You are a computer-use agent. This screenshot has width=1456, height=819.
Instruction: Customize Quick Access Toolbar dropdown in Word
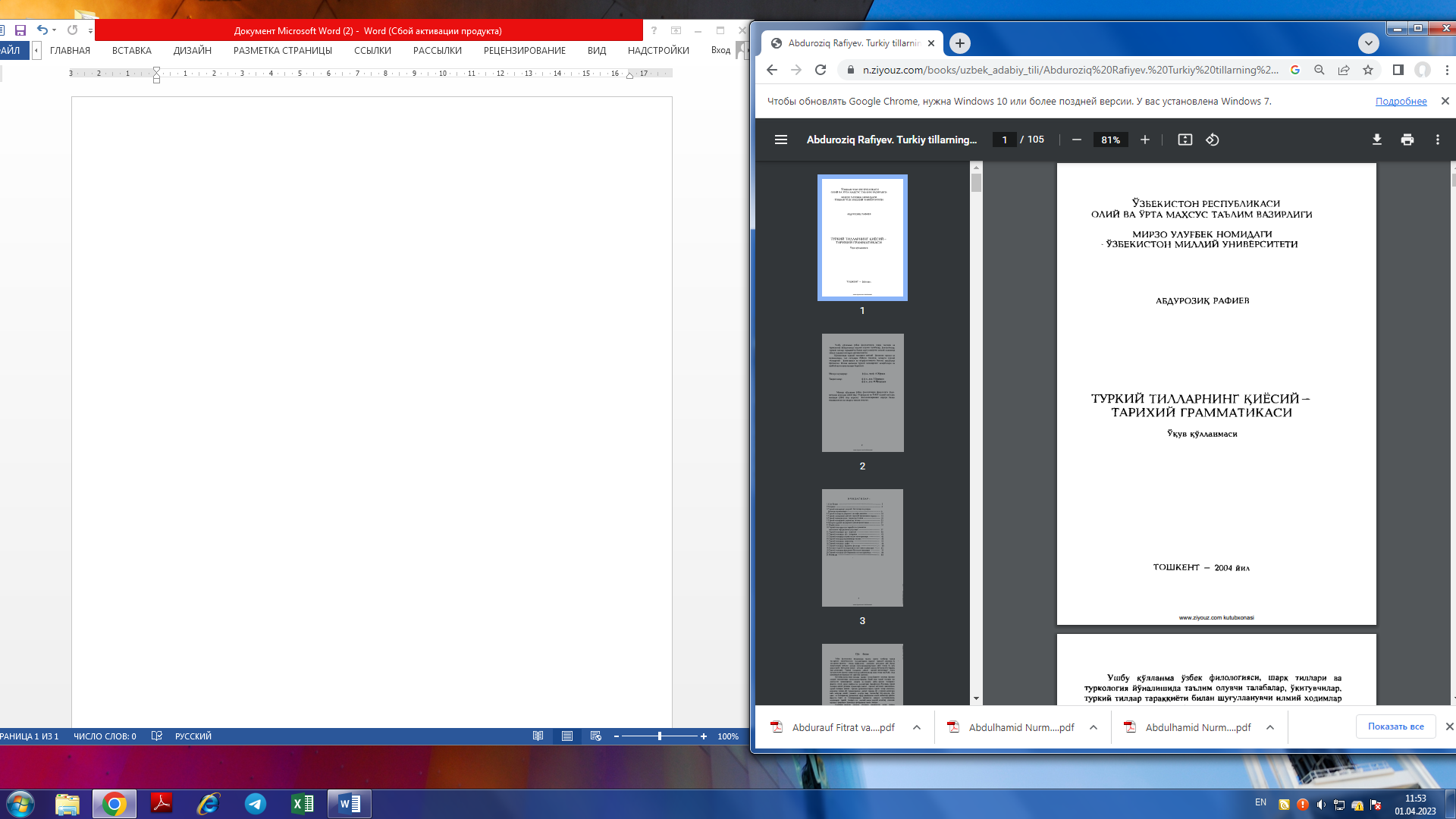click(90, 31)
